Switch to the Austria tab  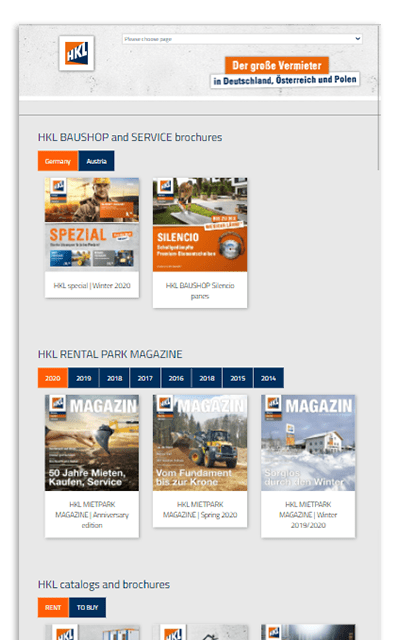96,161
